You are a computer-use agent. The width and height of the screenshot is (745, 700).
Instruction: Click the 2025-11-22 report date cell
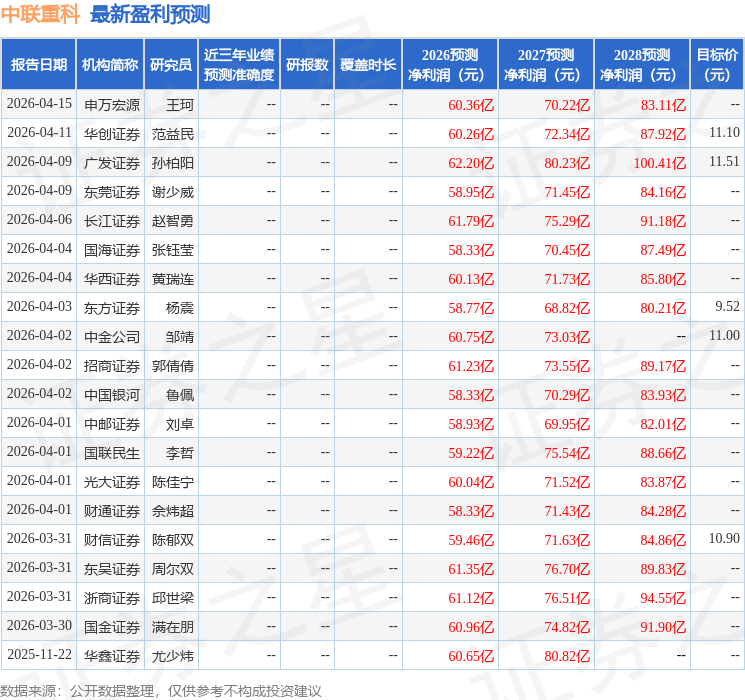[x=39, y=656]
